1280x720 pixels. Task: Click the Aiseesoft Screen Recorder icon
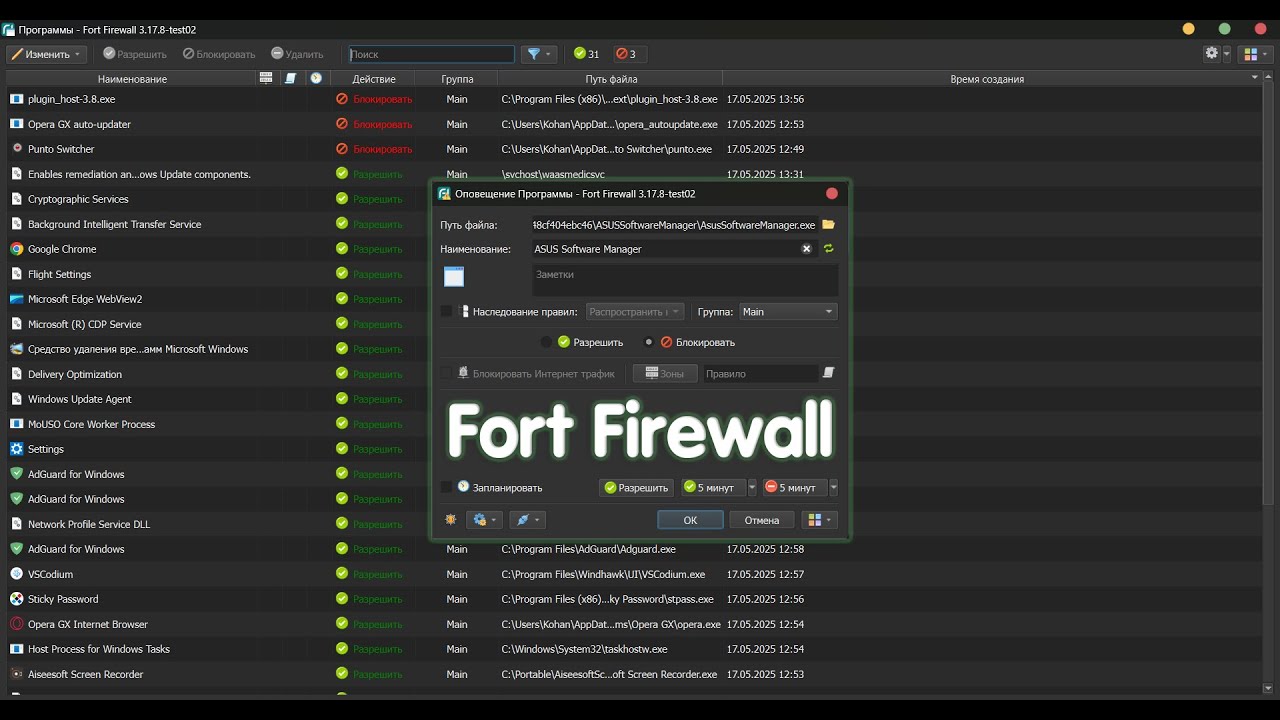click(x=16, y=674)
